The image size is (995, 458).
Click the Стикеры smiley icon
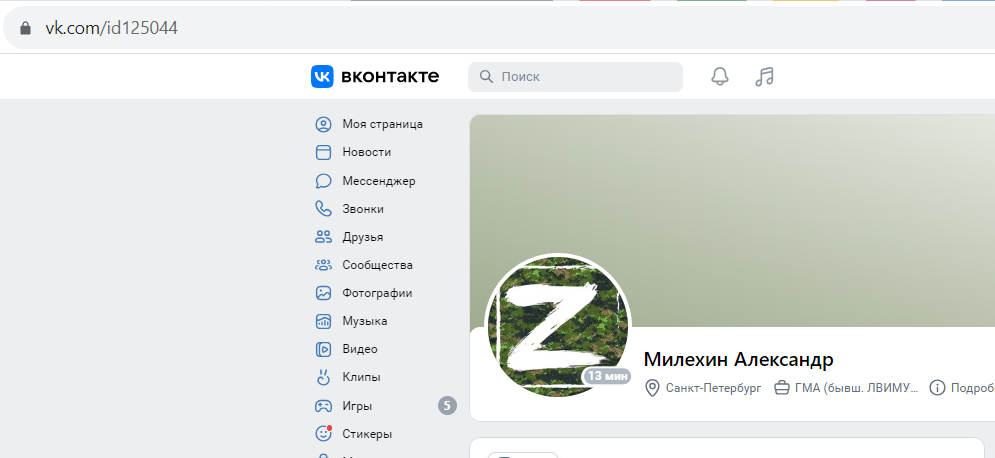pos(324,433)
